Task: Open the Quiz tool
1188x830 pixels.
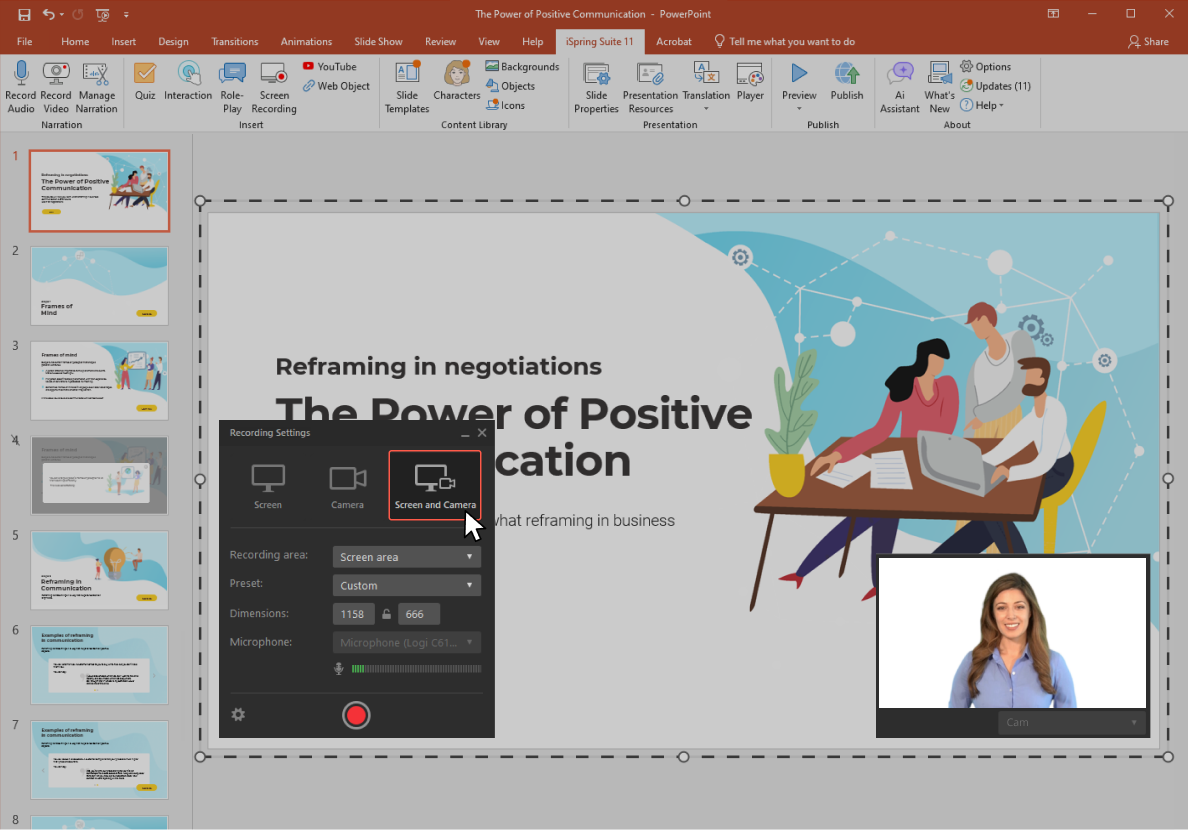Action: pyautogui.click(x=145, y=80)
